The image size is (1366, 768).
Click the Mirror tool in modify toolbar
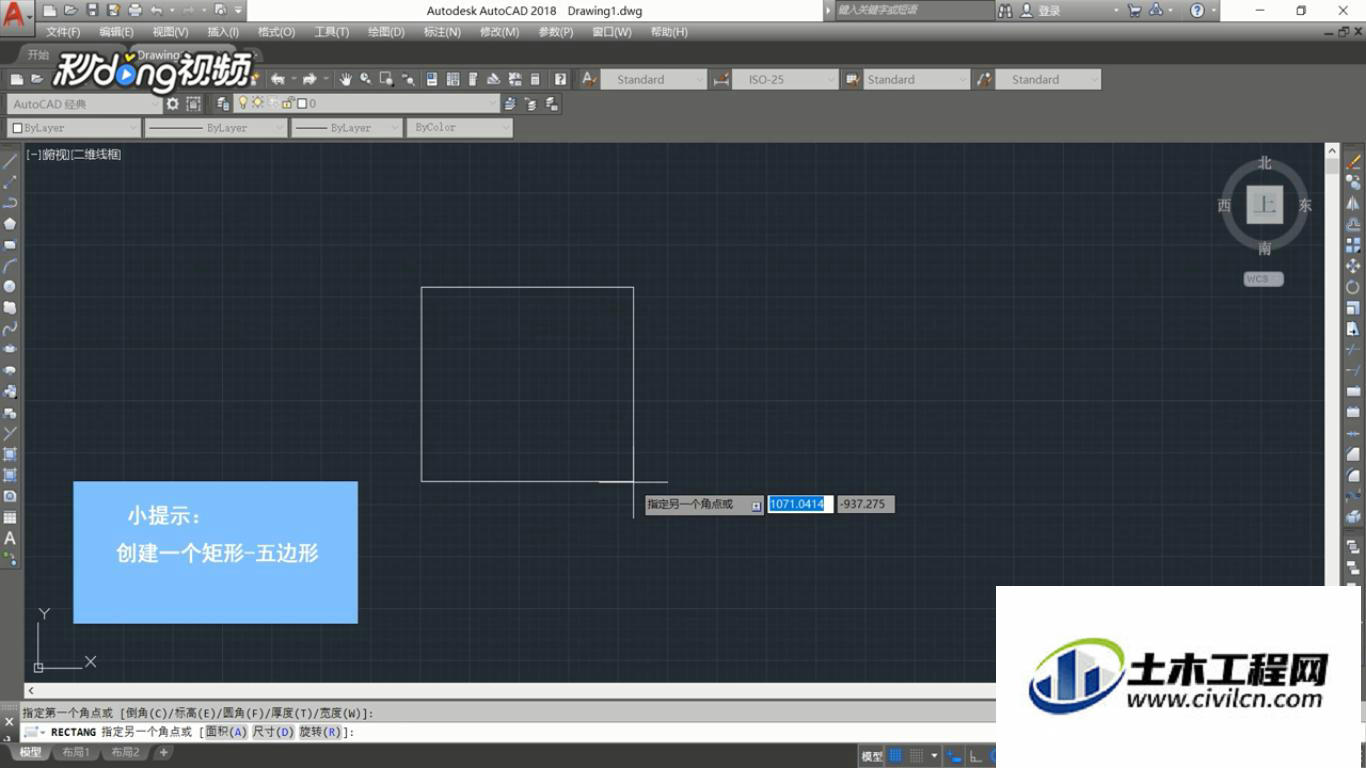[x=1353, y=203]
